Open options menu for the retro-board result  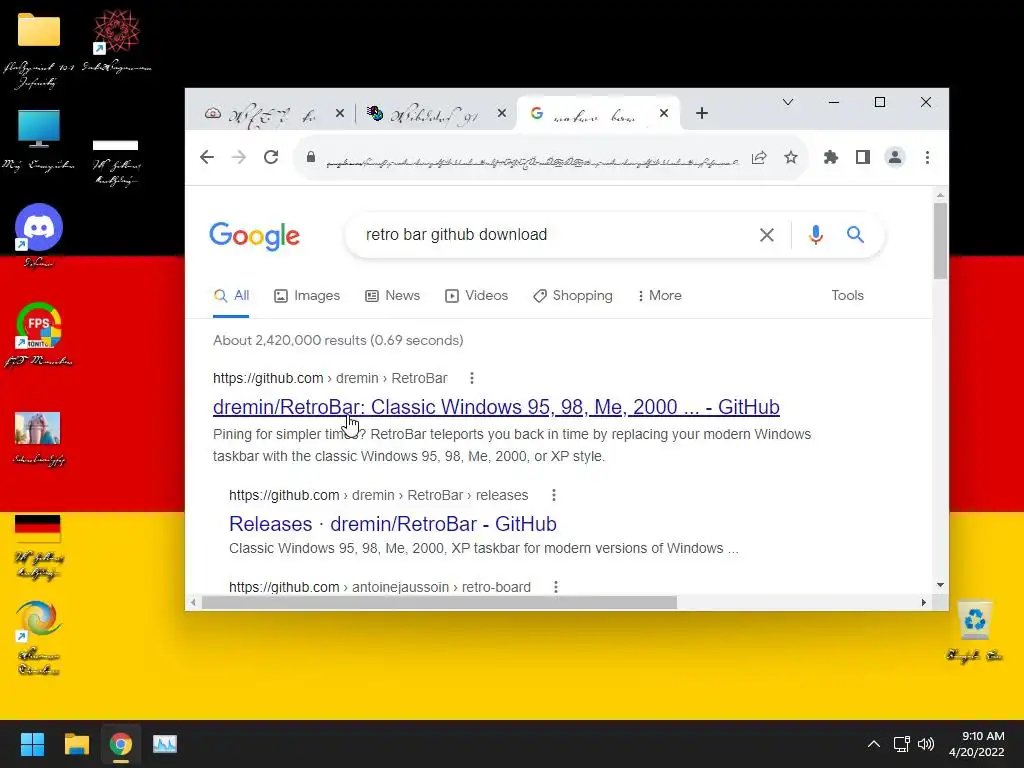coord(556,587)
